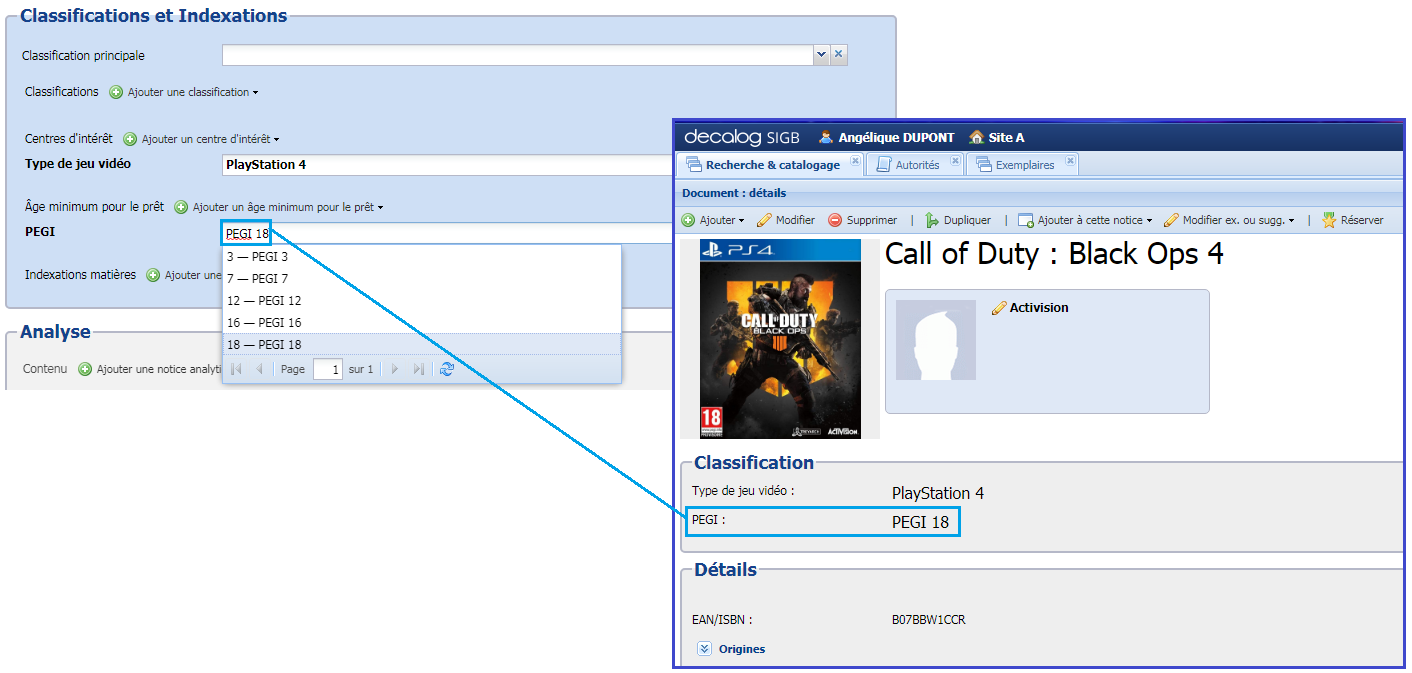This screenshot has height=673, width=1412.
Task: Duplicate the document with Dupliquer
Action: [x=957, y=220]
